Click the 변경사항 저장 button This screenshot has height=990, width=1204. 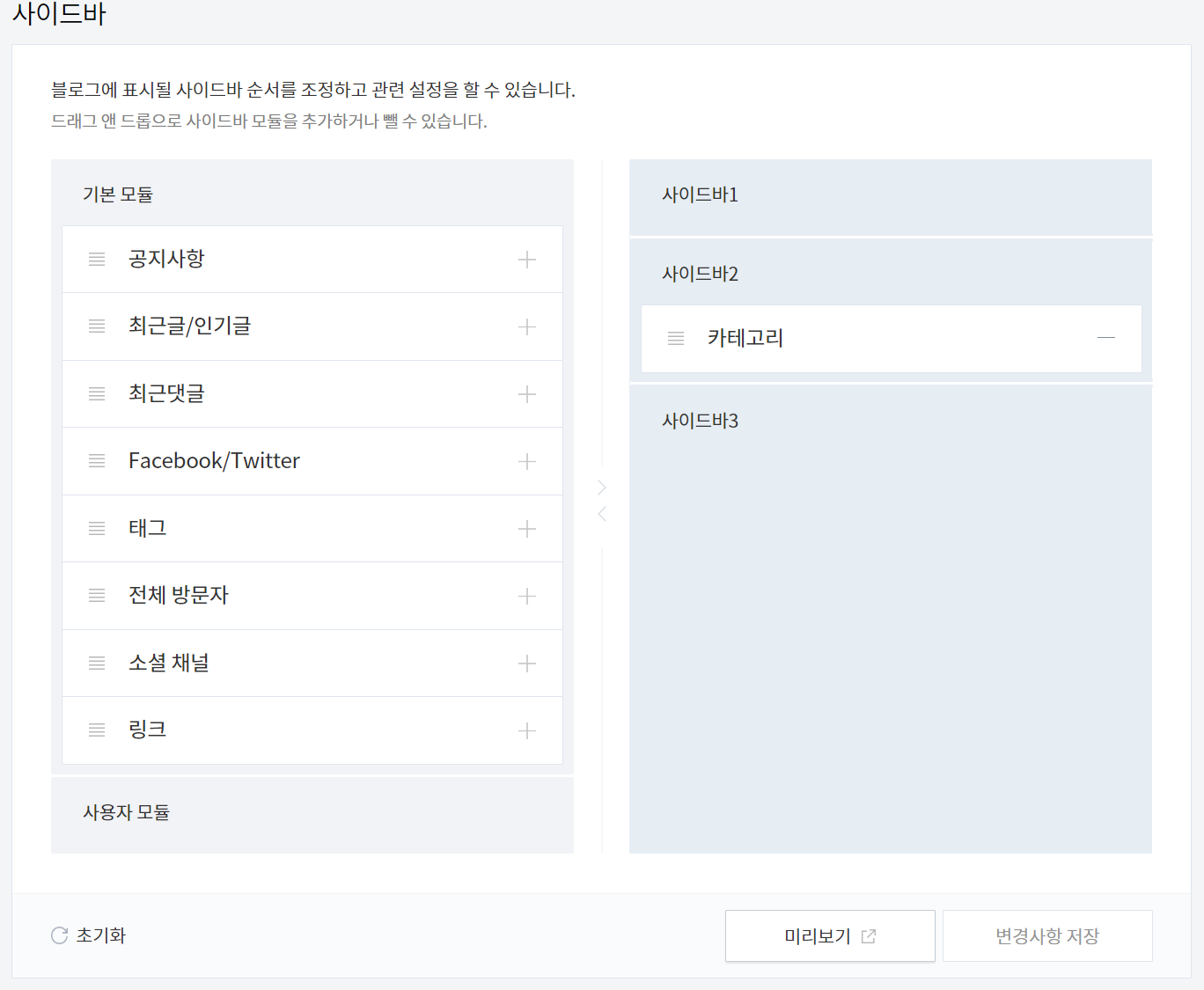[1046, 935]
